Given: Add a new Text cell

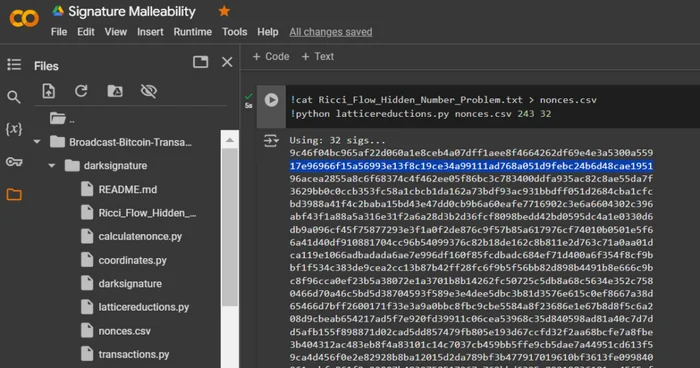Looking at the screenshot, I should point(317,57).
